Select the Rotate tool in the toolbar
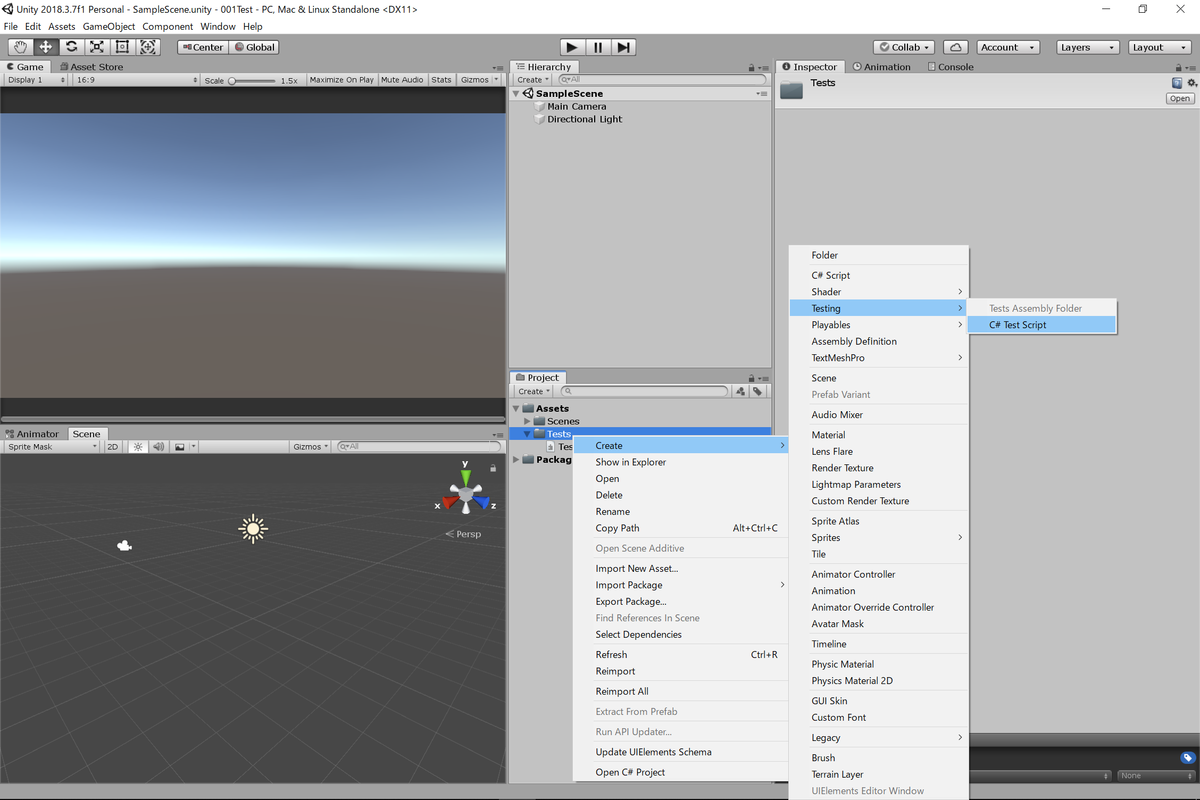The width and height of the screenshot is (1200, 800). (72, 47)
